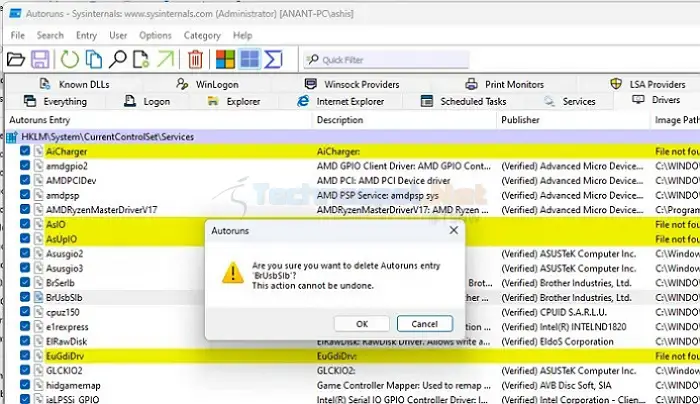700x404 pixels.
Task: Select the ElRawDisk entry row
Action: tap(353, 341)
